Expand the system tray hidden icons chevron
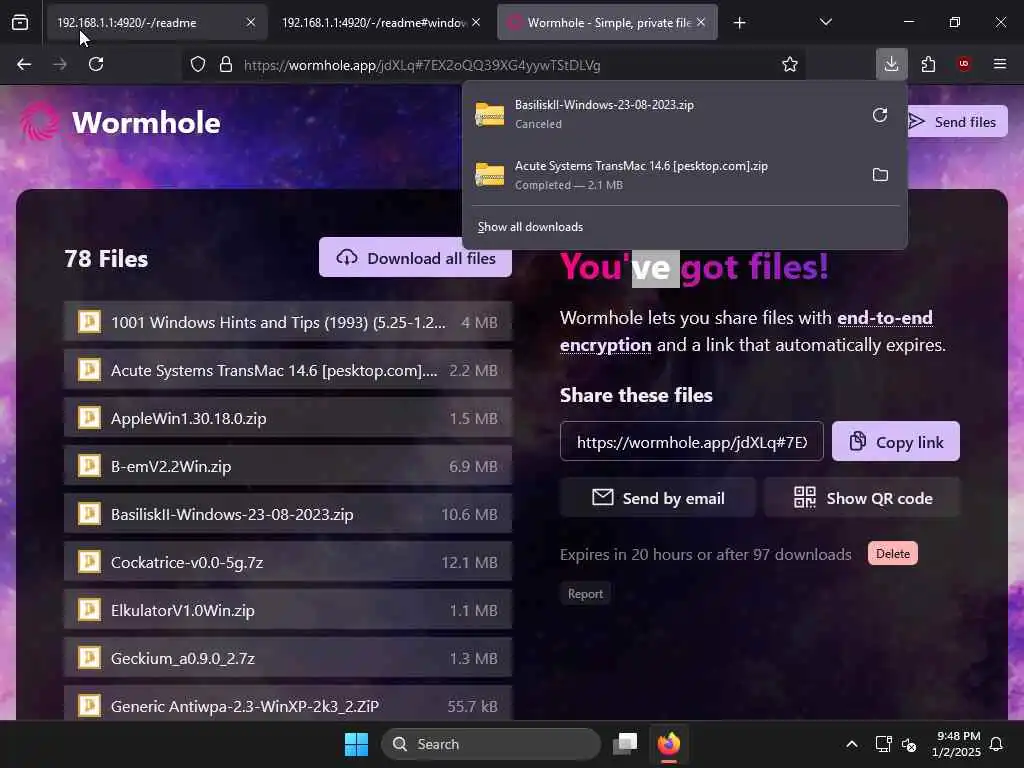The width and height of the screenshot is (1024, 768). [x=852, y=744]
